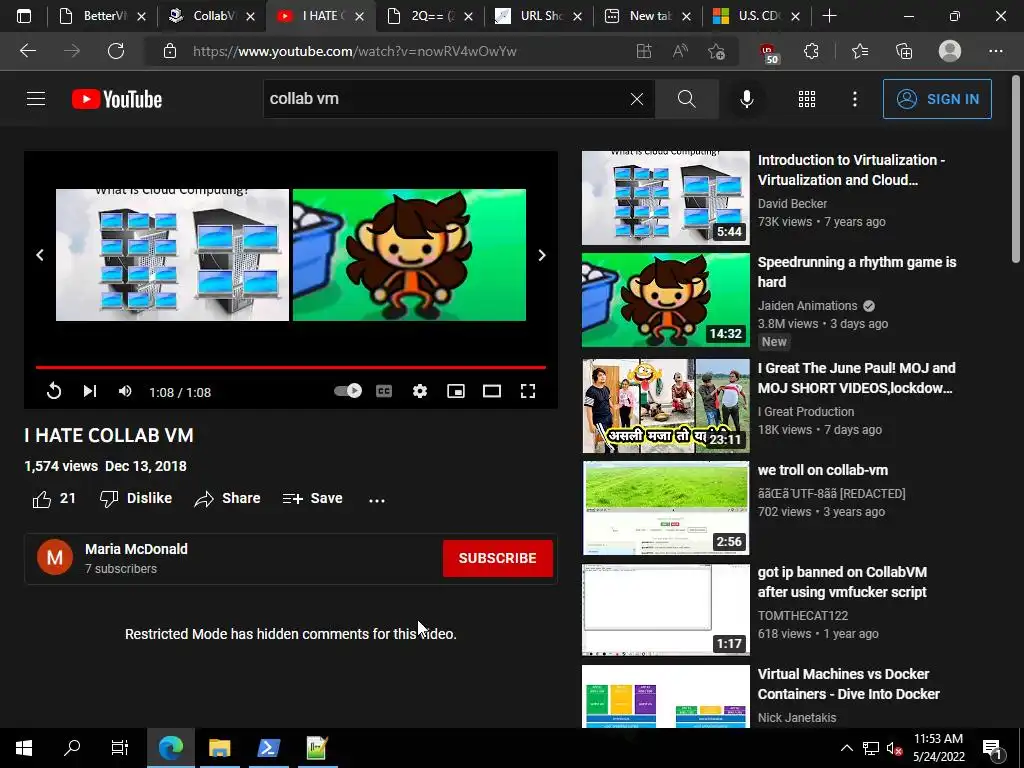1024x768 pixels.
Task: Open the monkey end-screen suggested video
Action: pyautogui.click(x=409, y=255)
